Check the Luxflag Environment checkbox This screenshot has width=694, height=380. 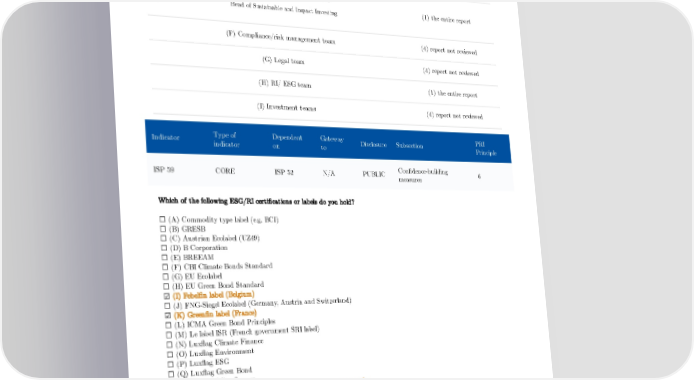170,354
